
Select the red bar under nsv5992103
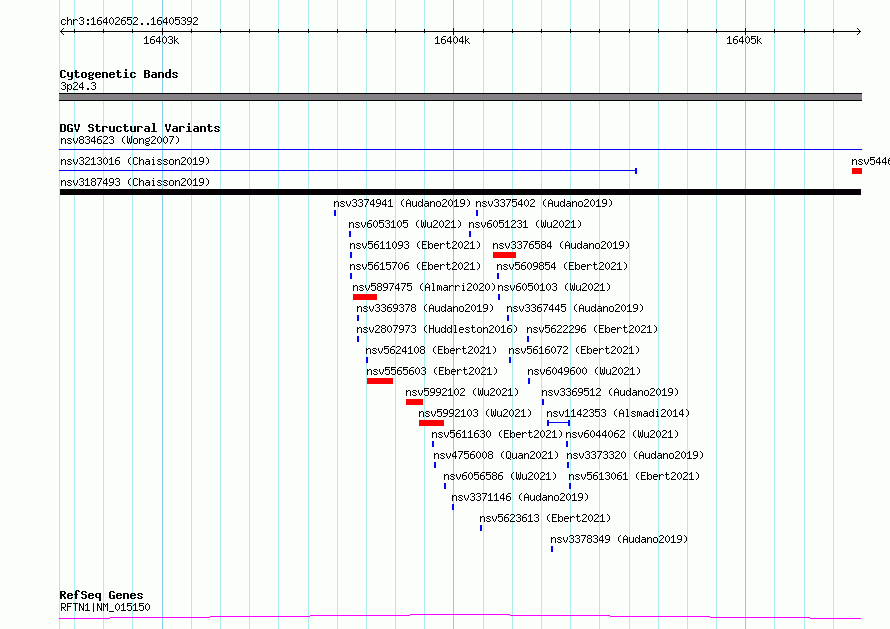click(x=431, y=423)
